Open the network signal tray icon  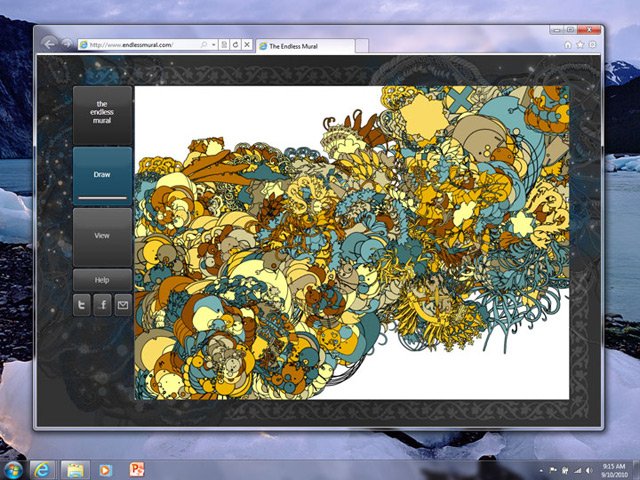(577, 471)
